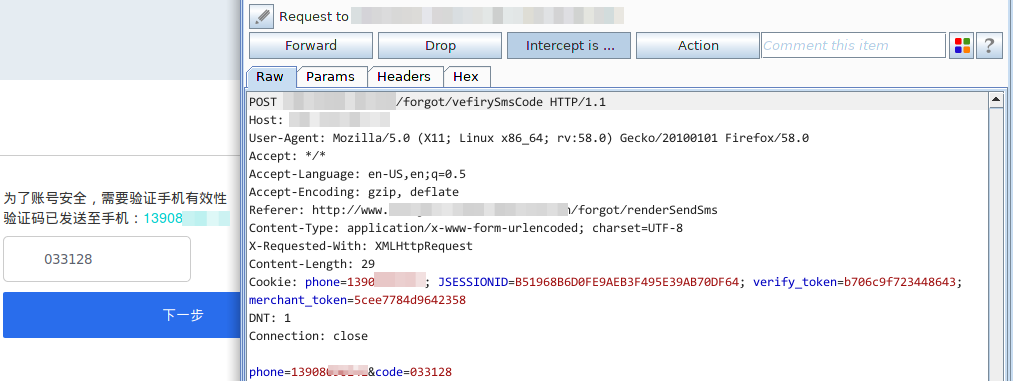Screen dimensions: 1013x381
Task: Click the verification code field showing 033128
Action: (97, 259)
